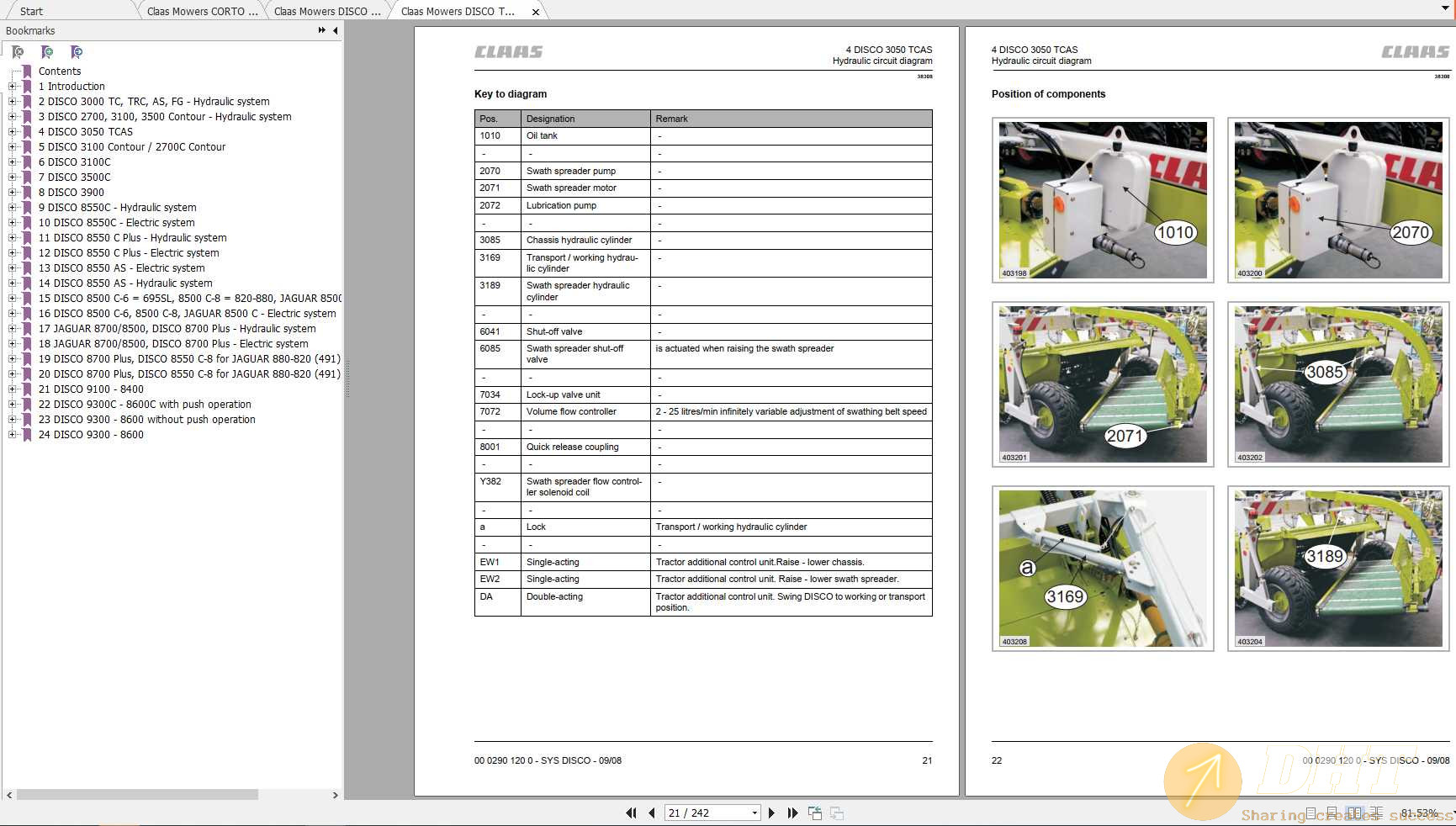Click the 'Volume flow controller' table cell
Viewport: 1456px width, 826px height.
coord(585,412)
